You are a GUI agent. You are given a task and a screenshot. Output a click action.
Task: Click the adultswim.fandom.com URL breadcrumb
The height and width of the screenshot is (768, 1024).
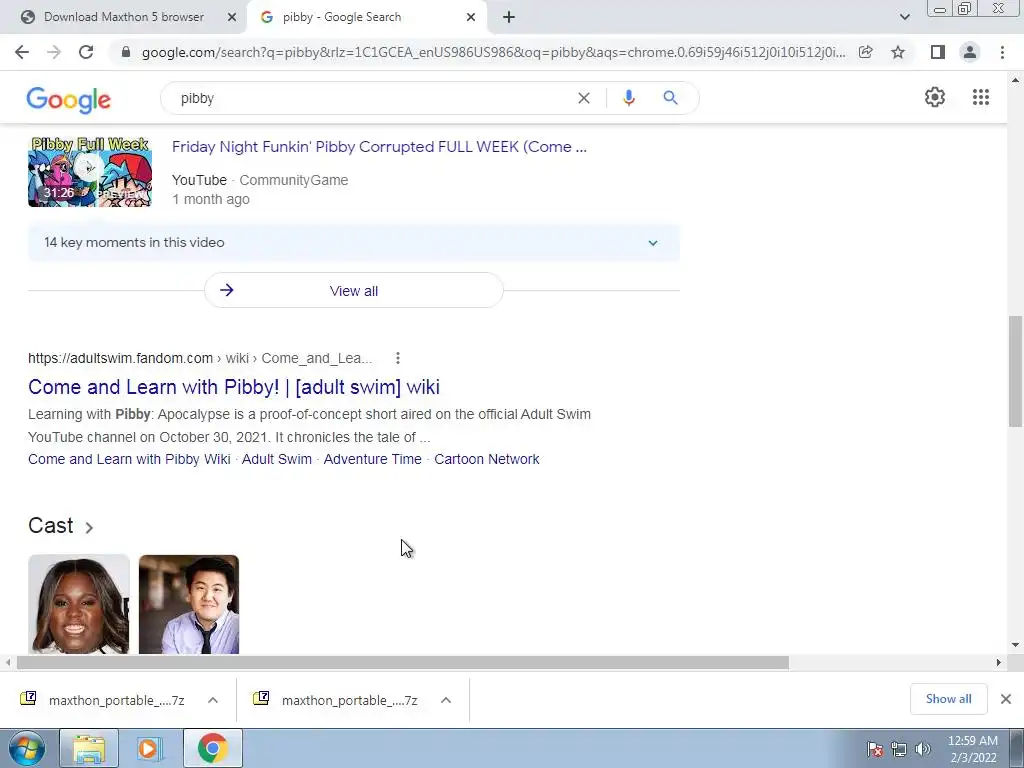pos(200,358)
